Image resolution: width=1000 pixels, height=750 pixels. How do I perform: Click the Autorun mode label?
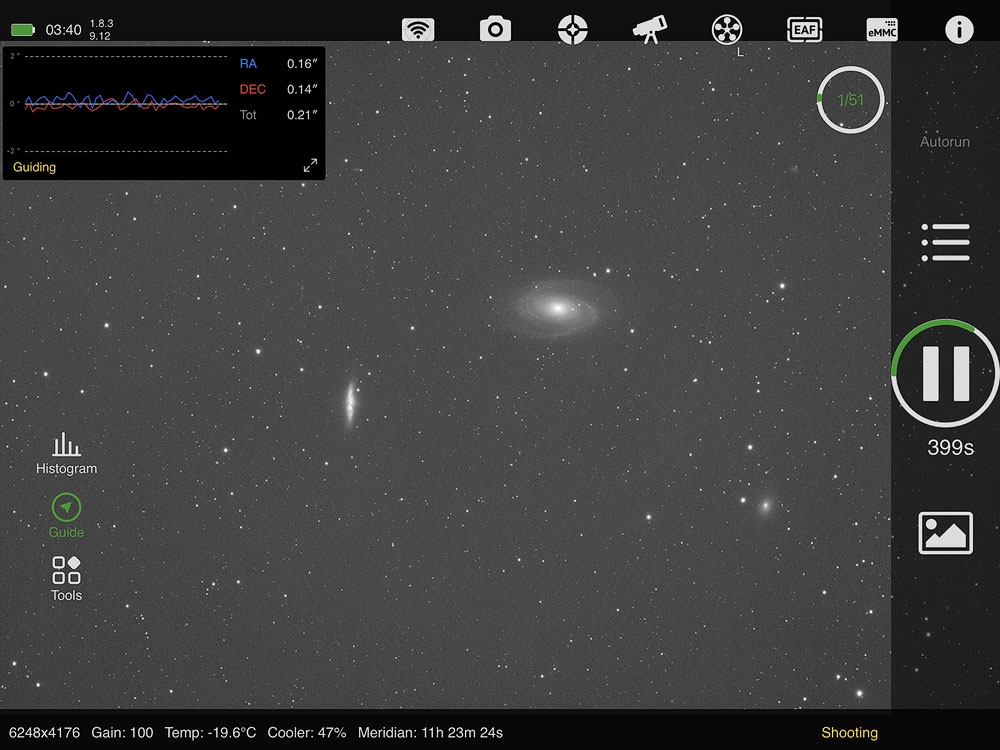pos(945,142)
